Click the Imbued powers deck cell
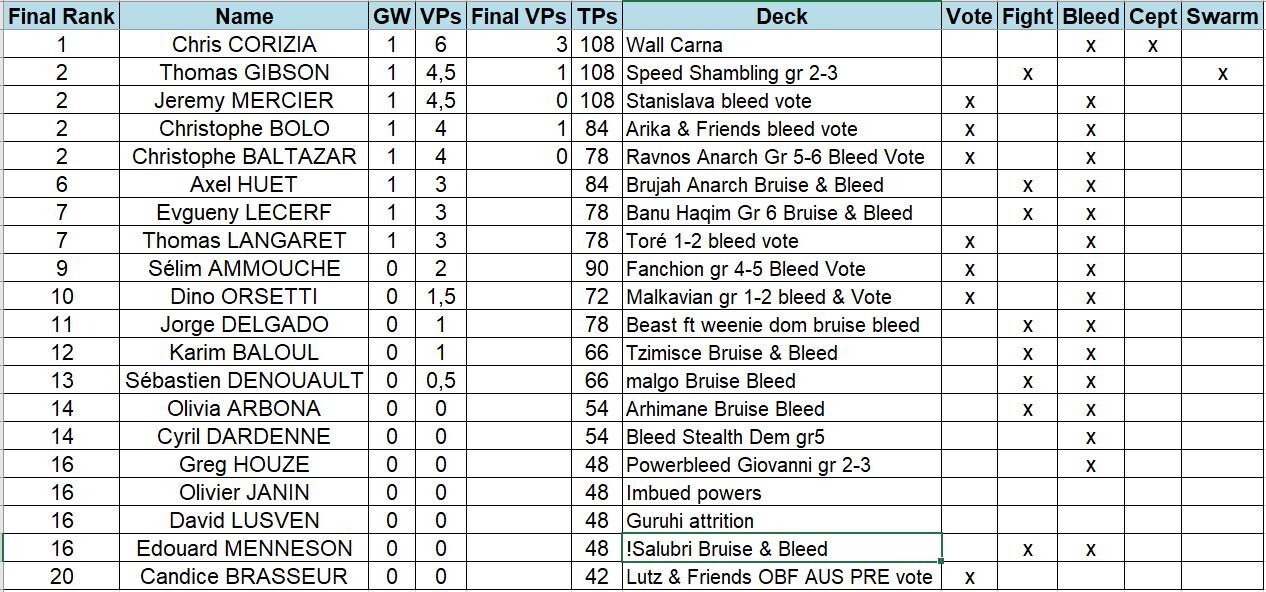1266x592 pixels. pyautogui.click(x=781, y=493)
